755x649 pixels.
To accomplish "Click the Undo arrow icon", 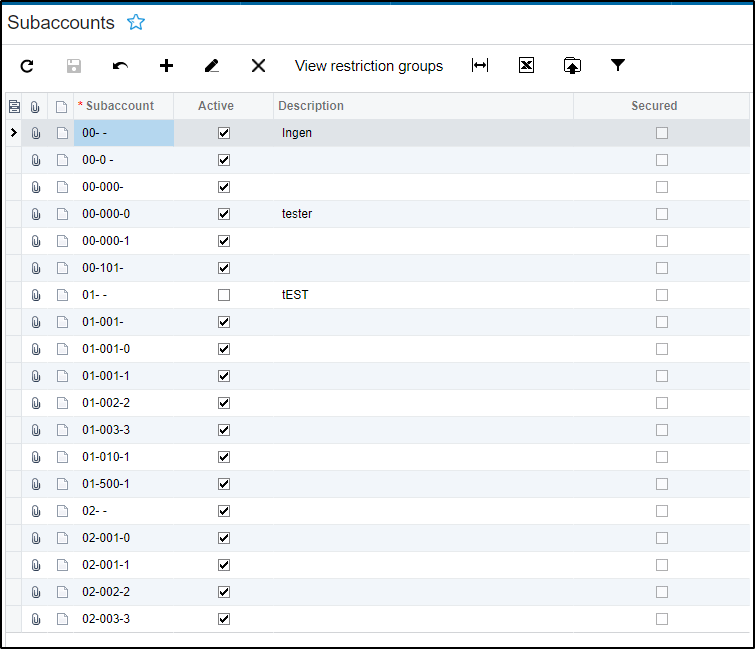I will pos(120,65).
